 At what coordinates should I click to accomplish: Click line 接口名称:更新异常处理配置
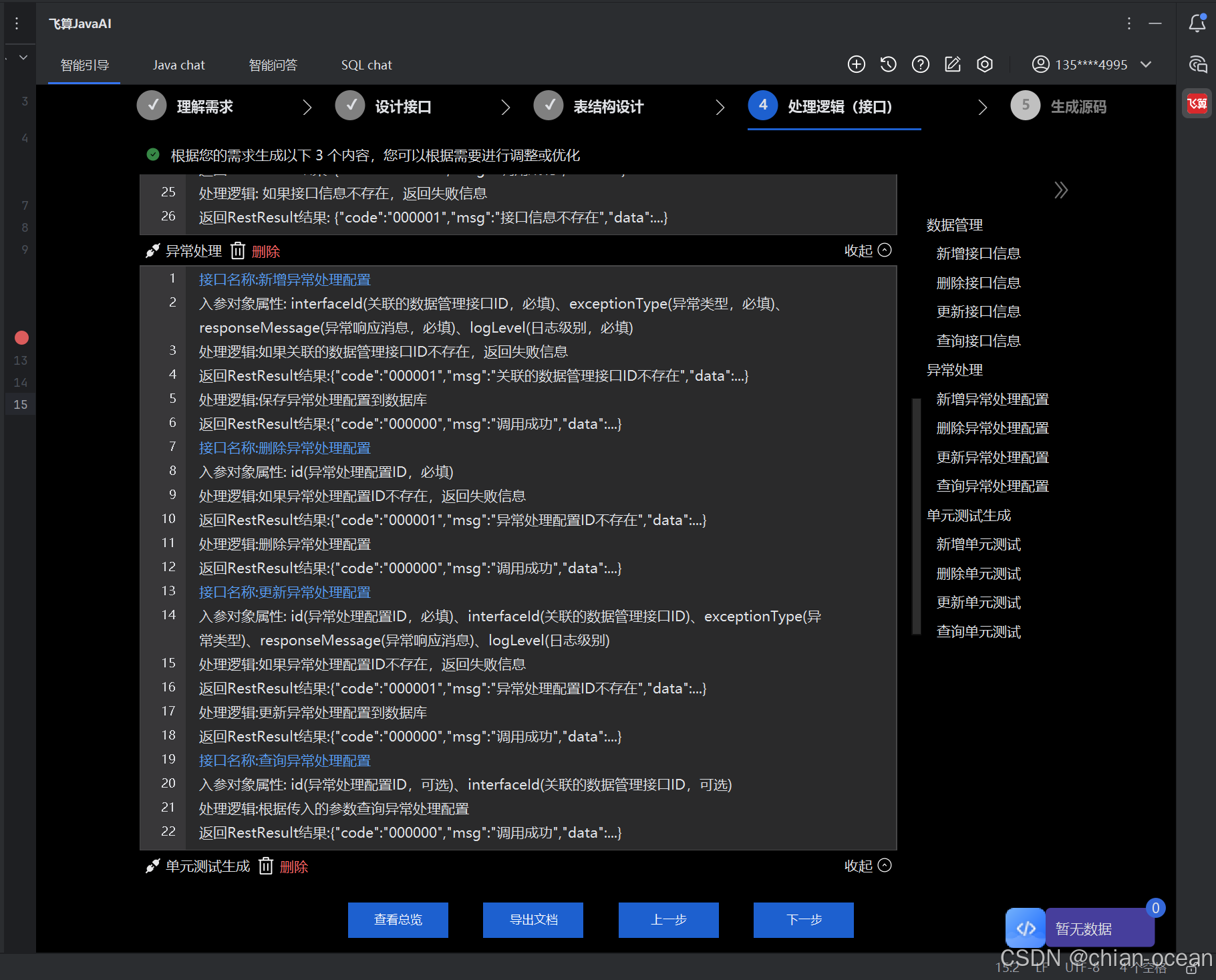pyautogui.click(x=285, y=592)
